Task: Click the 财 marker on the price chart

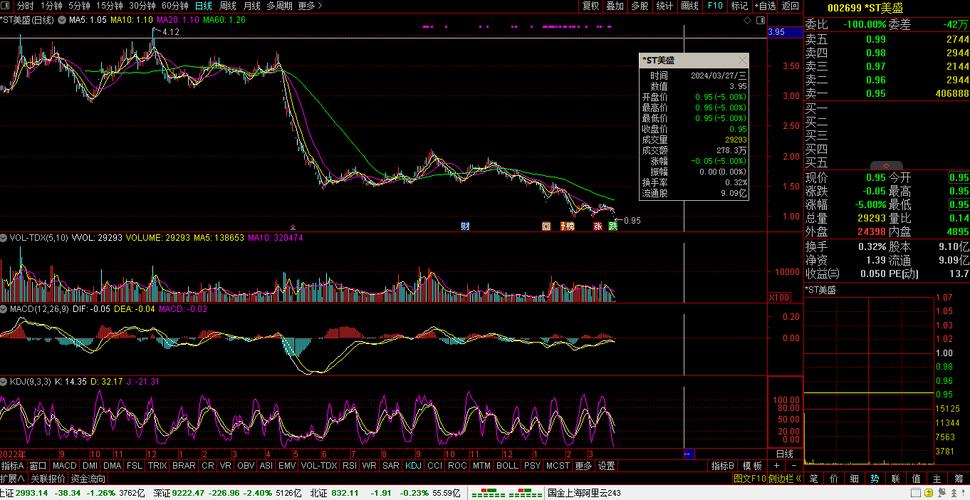Action: [465, 226]
